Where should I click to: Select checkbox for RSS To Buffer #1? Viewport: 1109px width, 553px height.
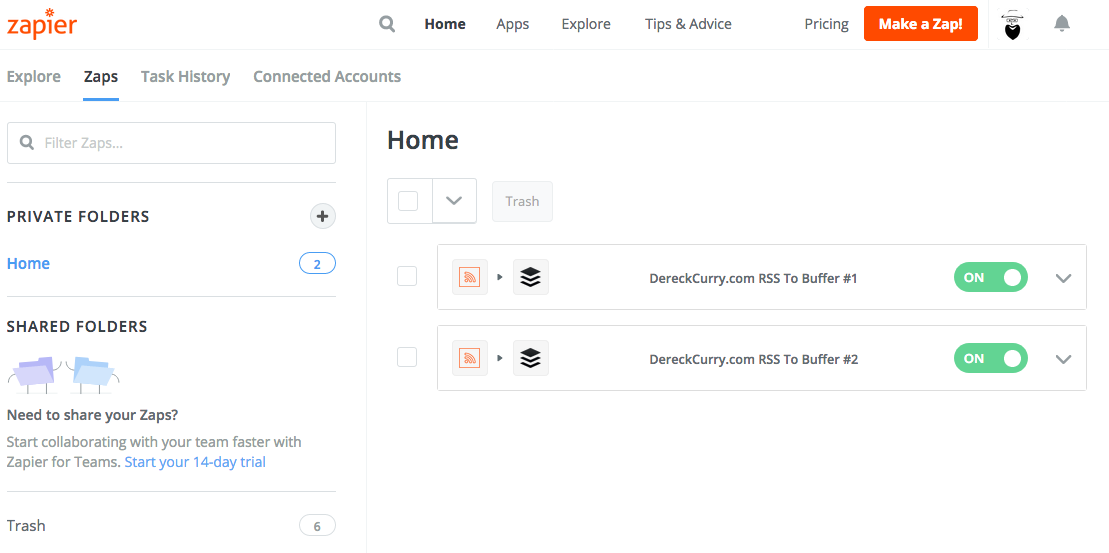(407, 276)
